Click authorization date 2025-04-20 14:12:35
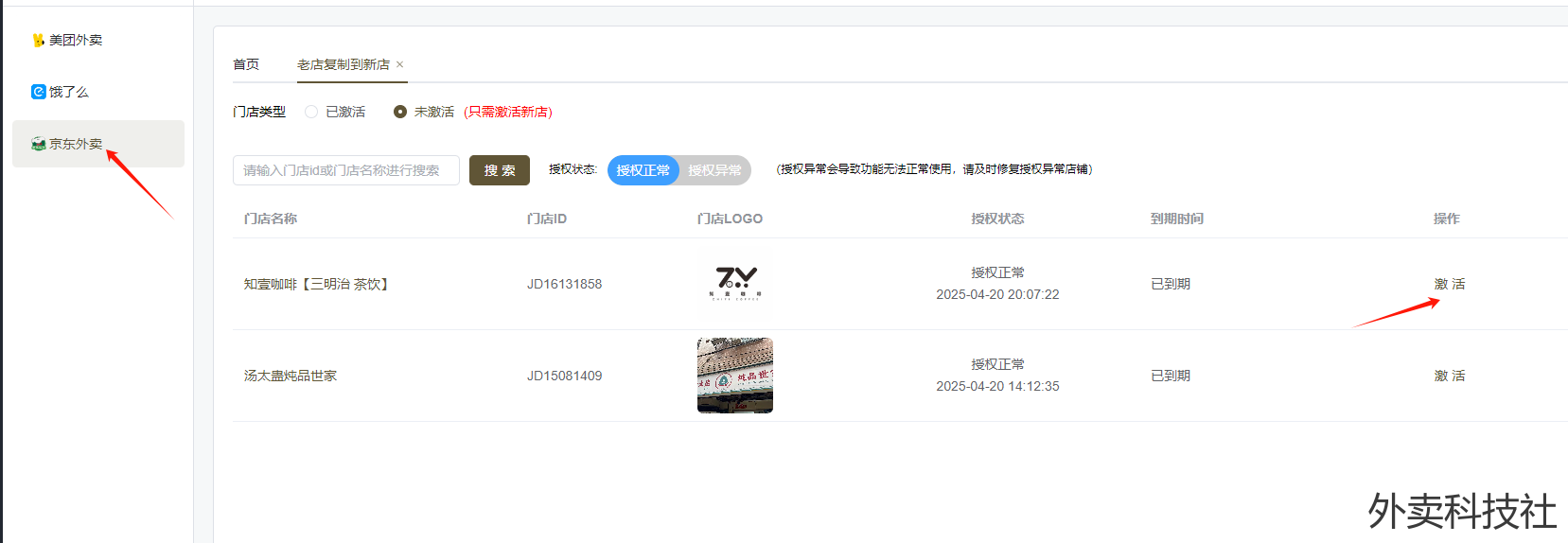The height and width of the screenshot is (543, 1568). (997, 386)
